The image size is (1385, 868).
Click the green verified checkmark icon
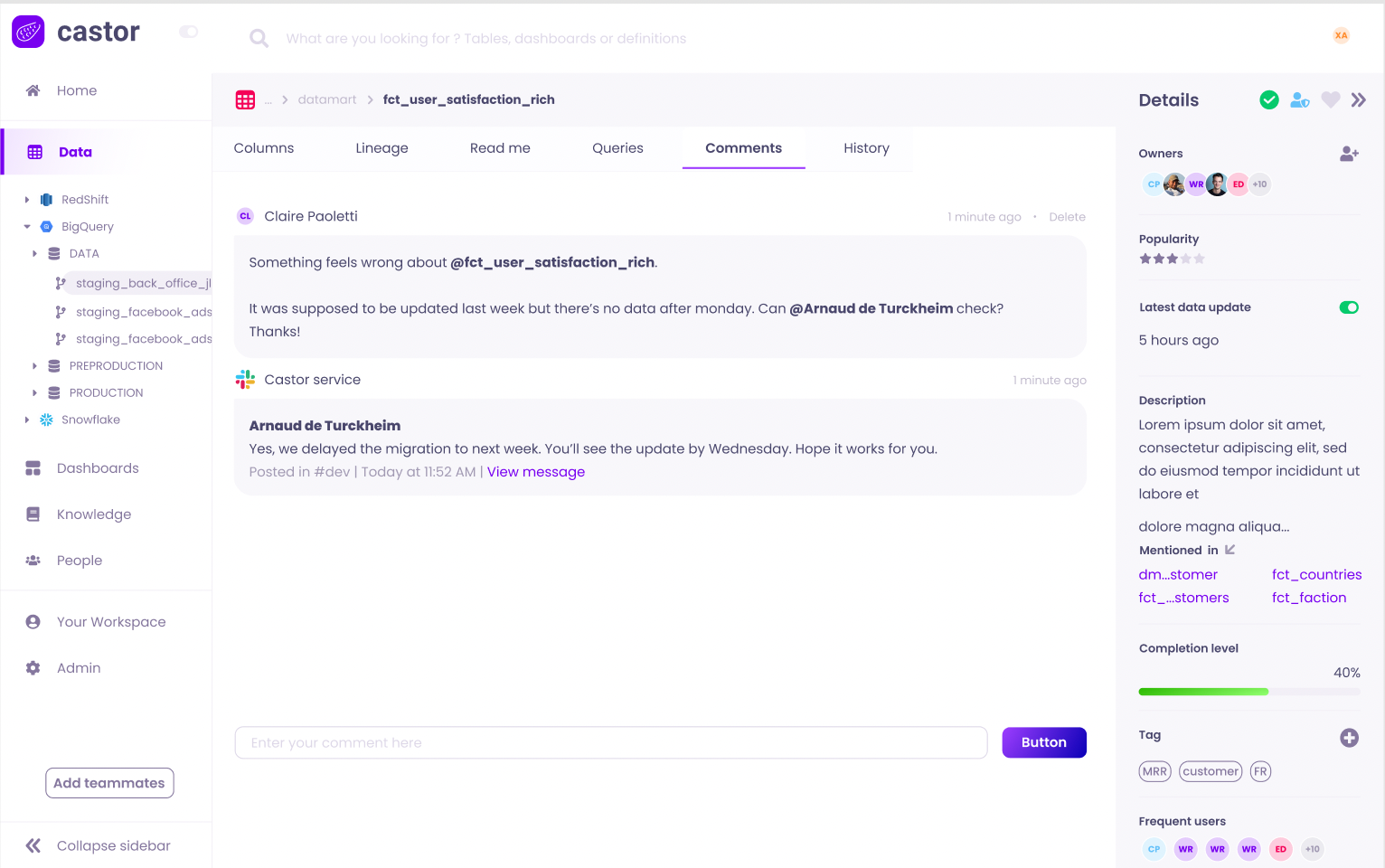coord(1269,100)
